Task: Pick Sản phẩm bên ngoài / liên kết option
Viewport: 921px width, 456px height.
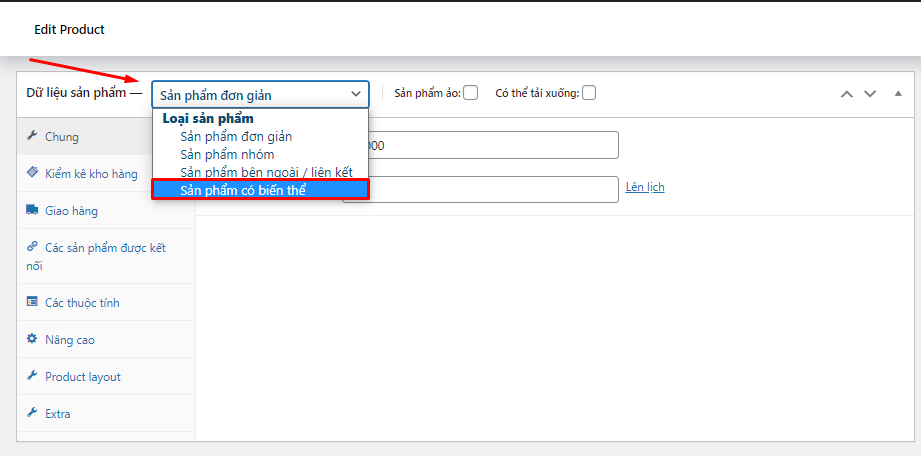Action: (x=266, y=172)
